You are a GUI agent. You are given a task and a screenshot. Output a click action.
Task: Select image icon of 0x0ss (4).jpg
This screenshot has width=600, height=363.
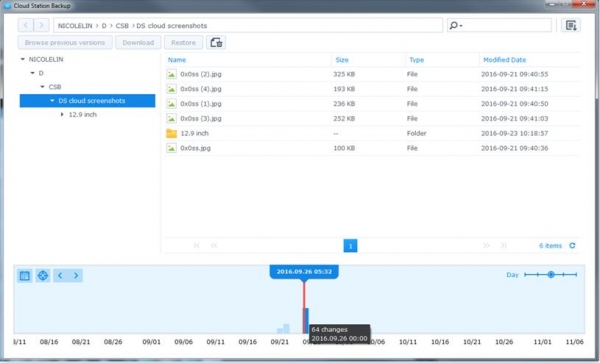pyautogui.click(x=171, y=89)
